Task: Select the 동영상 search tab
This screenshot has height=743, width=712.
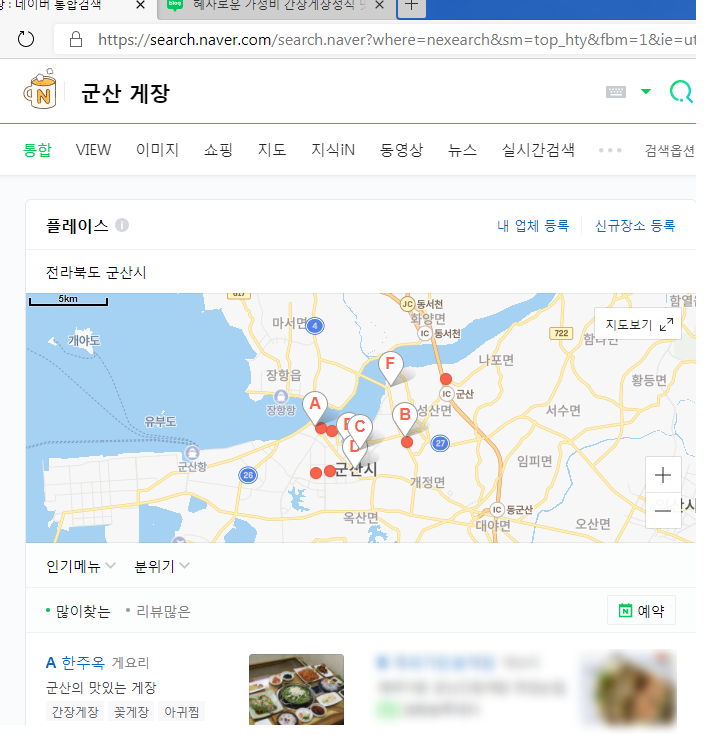Action: coord(401,150)
